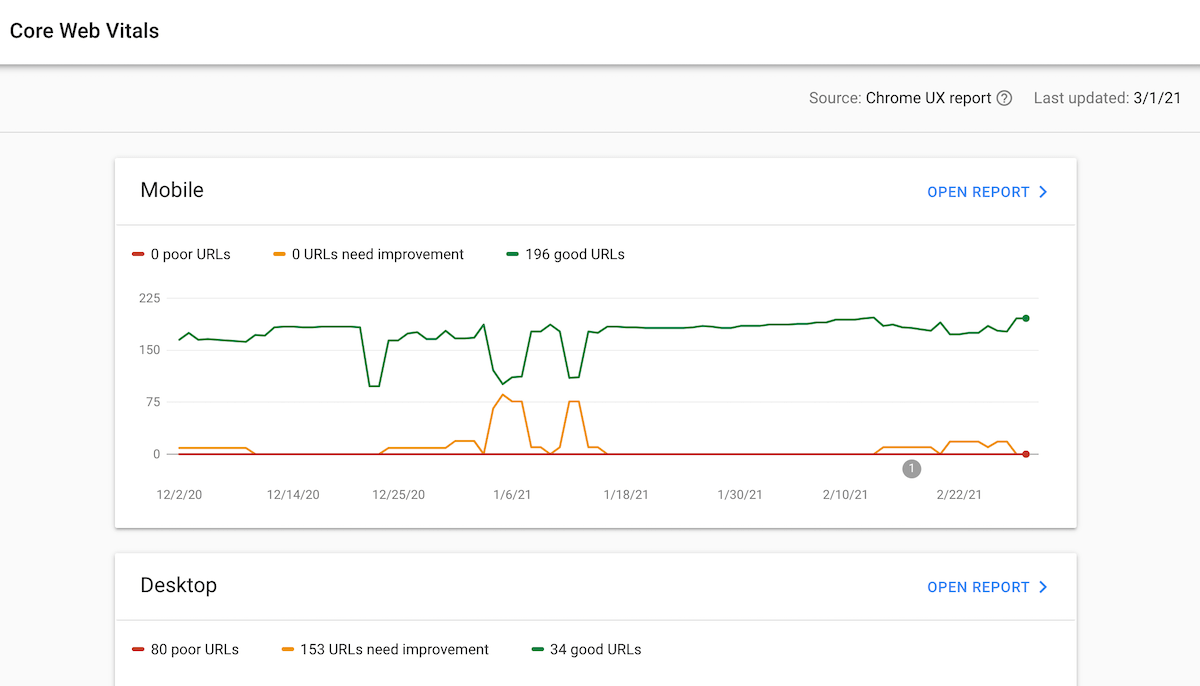Click the Desktop report chevron arrow
This screenshot has height=686, width=1200.
[x=1043, y=587]
